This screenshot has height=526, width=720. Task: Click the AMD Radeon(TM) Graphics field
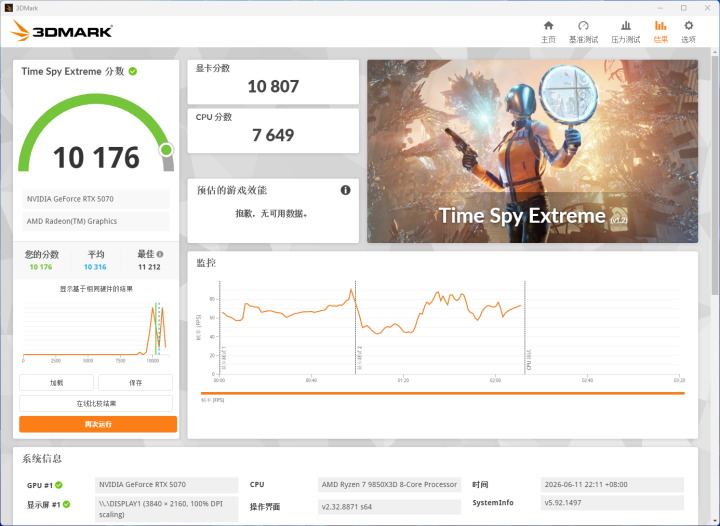click(x=96, y=221)
